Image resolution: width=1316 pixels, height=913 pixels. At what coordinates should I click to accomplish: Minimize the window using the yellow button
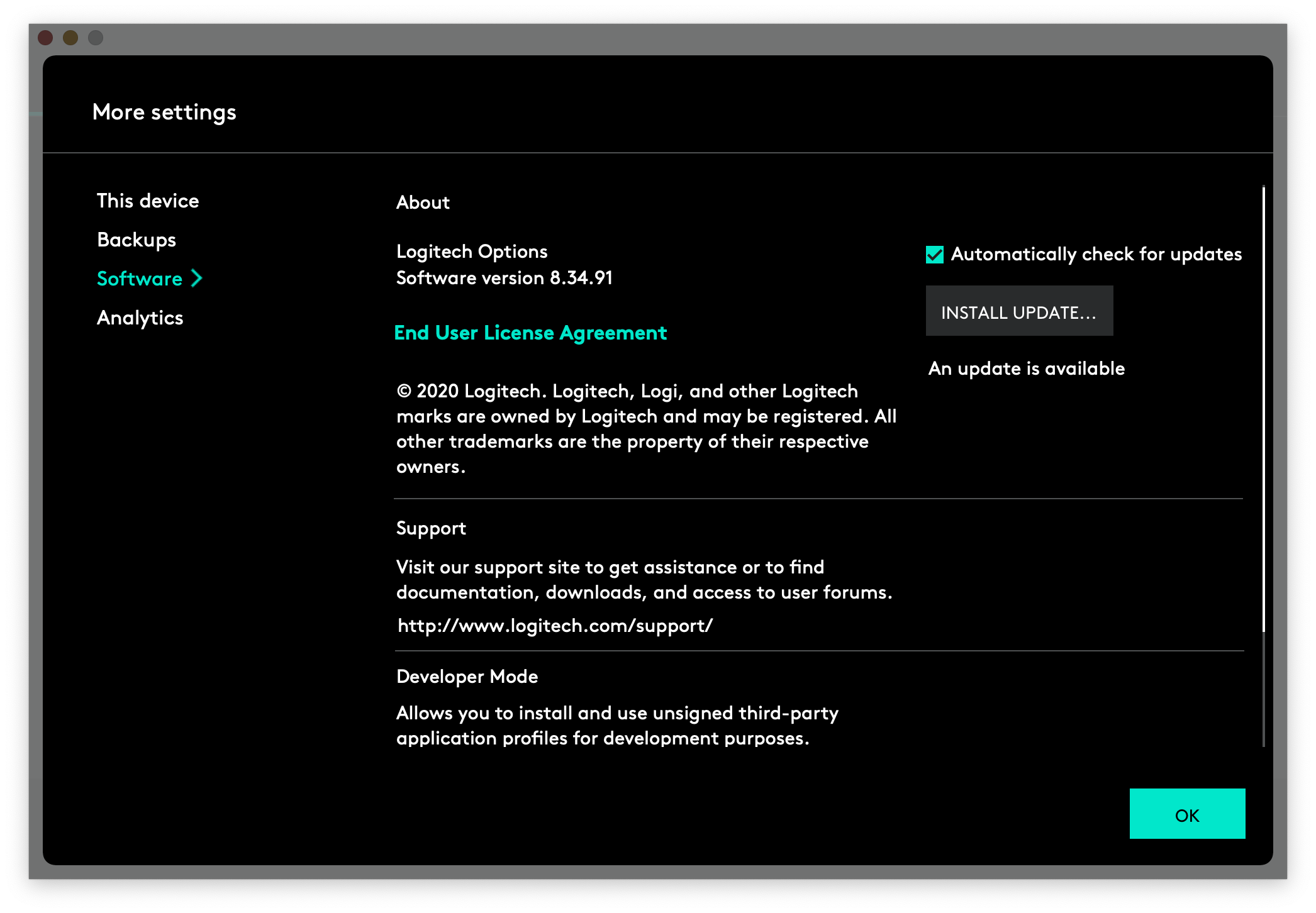tap(70, 38)
